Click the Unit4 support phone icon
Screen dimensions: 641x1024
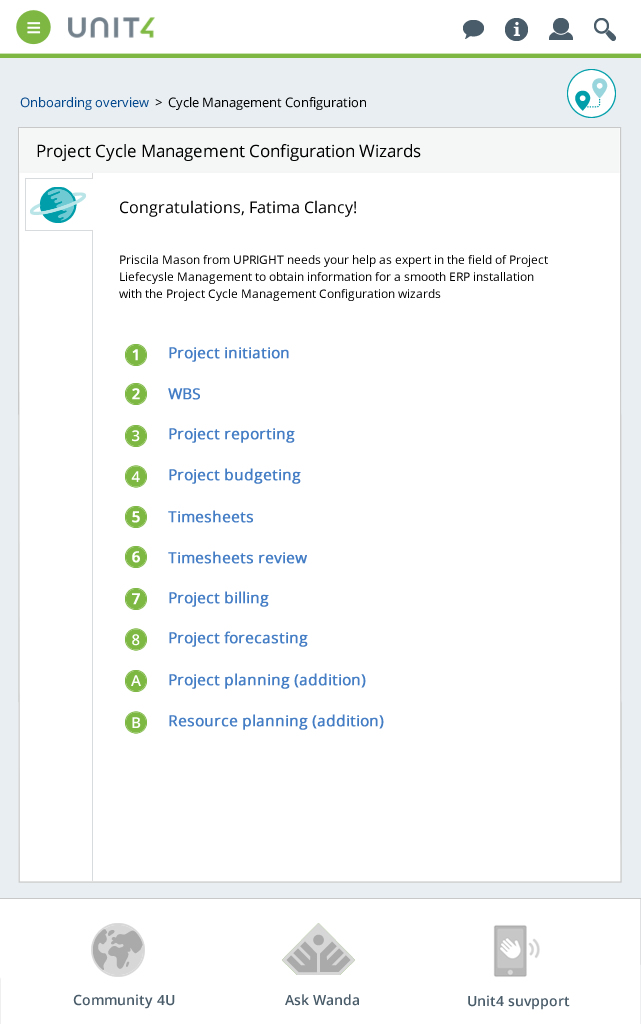click(x=516, y=950)
